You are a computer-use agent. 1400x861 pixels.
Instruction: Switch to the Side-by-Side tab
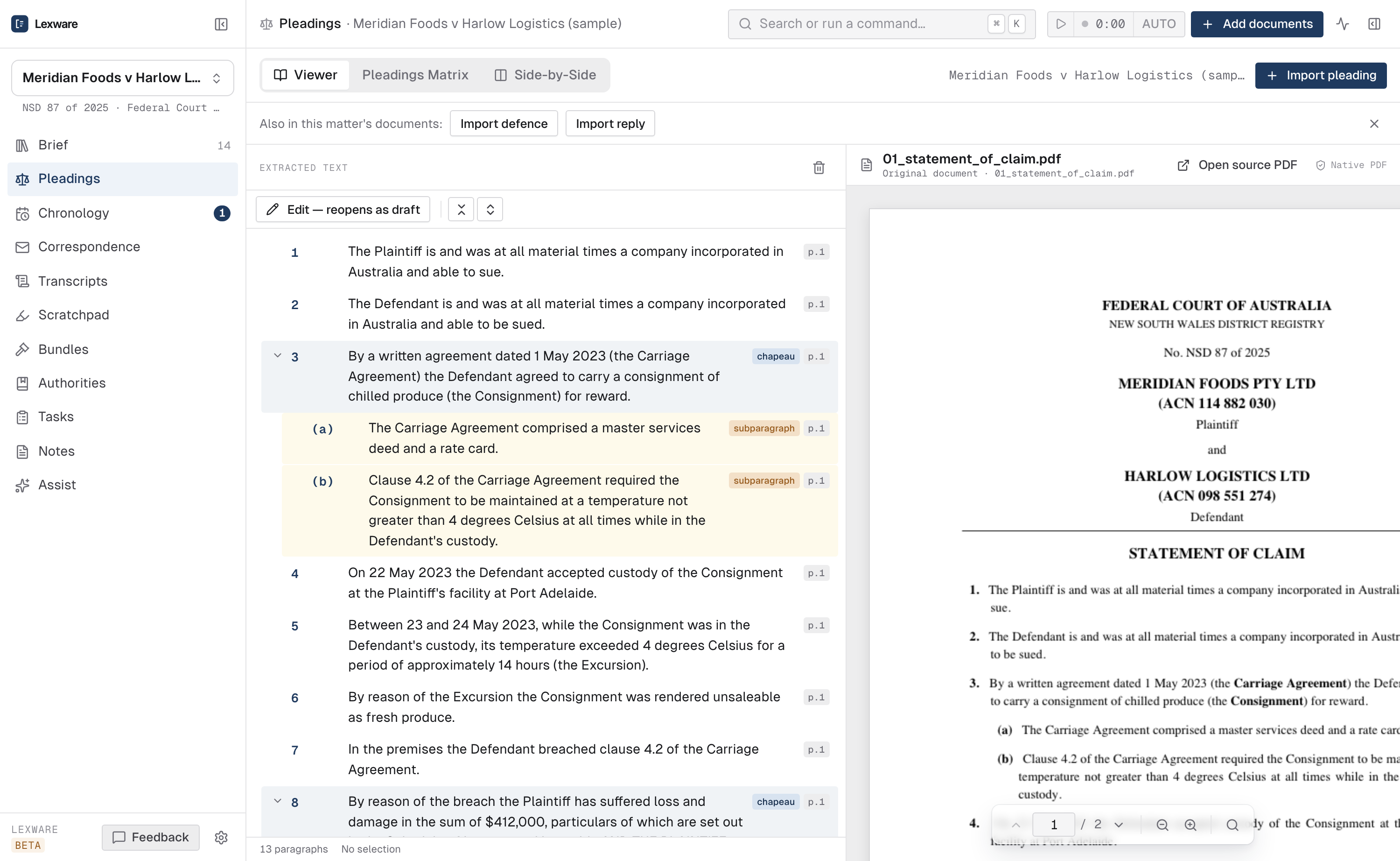pos(545,75)
